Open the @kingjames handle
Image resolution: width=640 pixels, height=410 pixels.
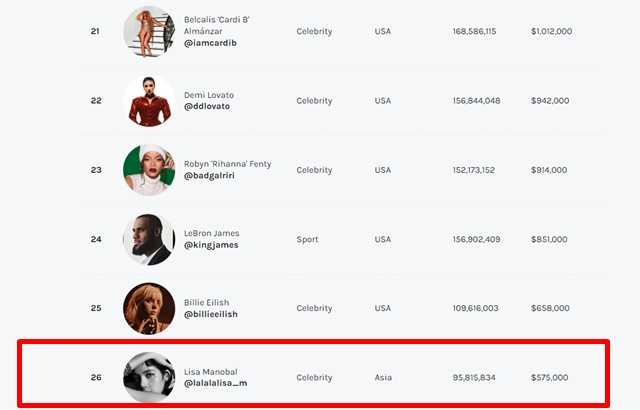click(x=211, y=246)
